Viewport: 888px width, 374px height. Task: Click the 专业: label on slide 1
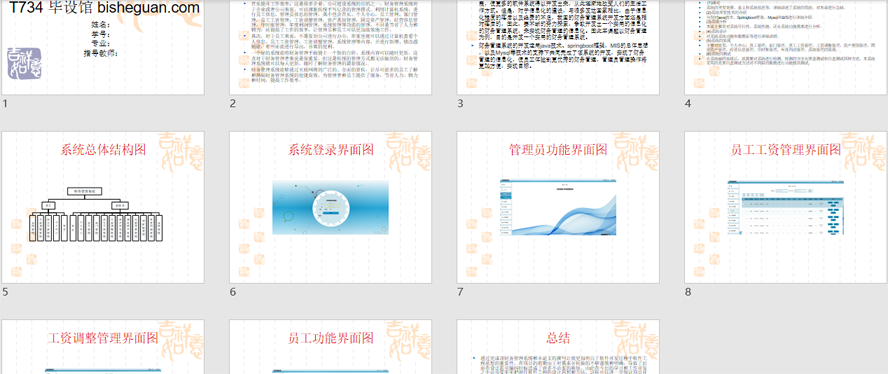point(100,44)
